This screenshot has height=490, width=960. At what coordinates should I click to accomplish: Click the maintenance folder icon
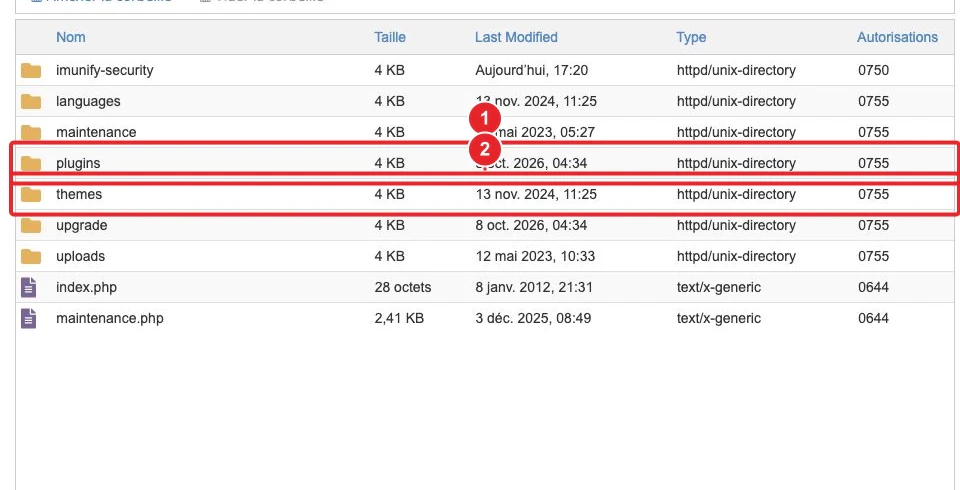pos(31,132)
